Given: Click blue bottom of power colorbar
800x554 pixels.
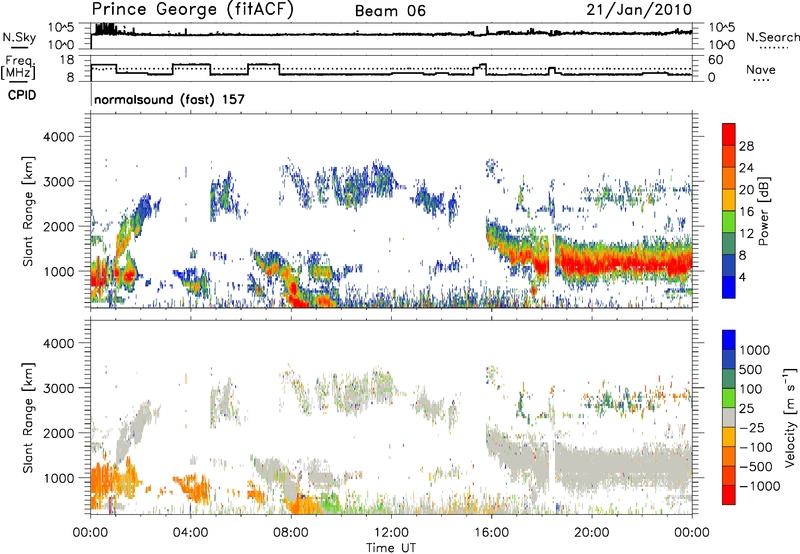Looking at the screenshot, I should (x=729, y=287).
